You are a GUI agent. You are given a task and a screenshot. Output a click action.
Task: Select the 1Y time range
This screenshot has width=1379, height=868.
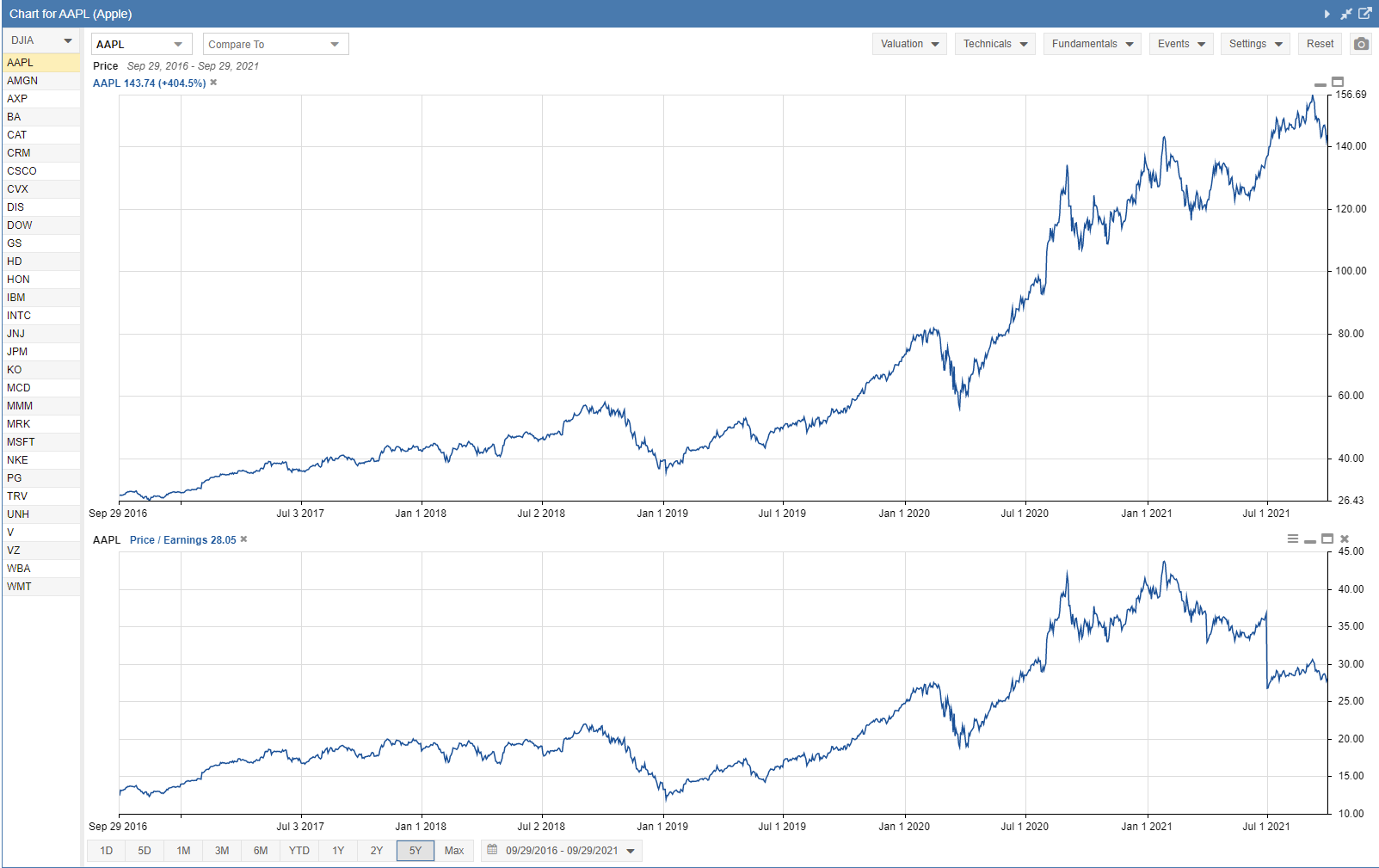(338, 851)
